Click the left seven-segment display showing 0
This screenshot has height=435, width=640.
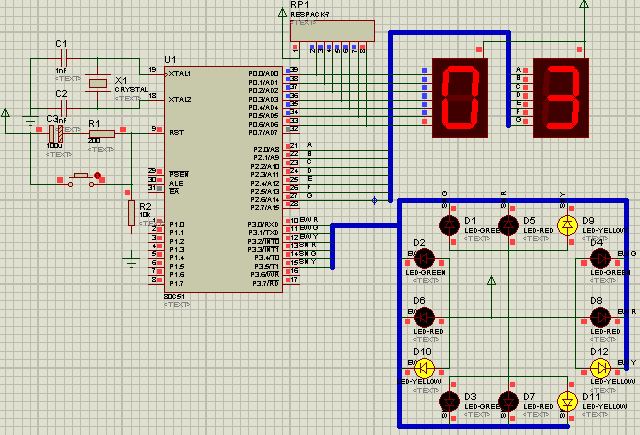point(460,98)
